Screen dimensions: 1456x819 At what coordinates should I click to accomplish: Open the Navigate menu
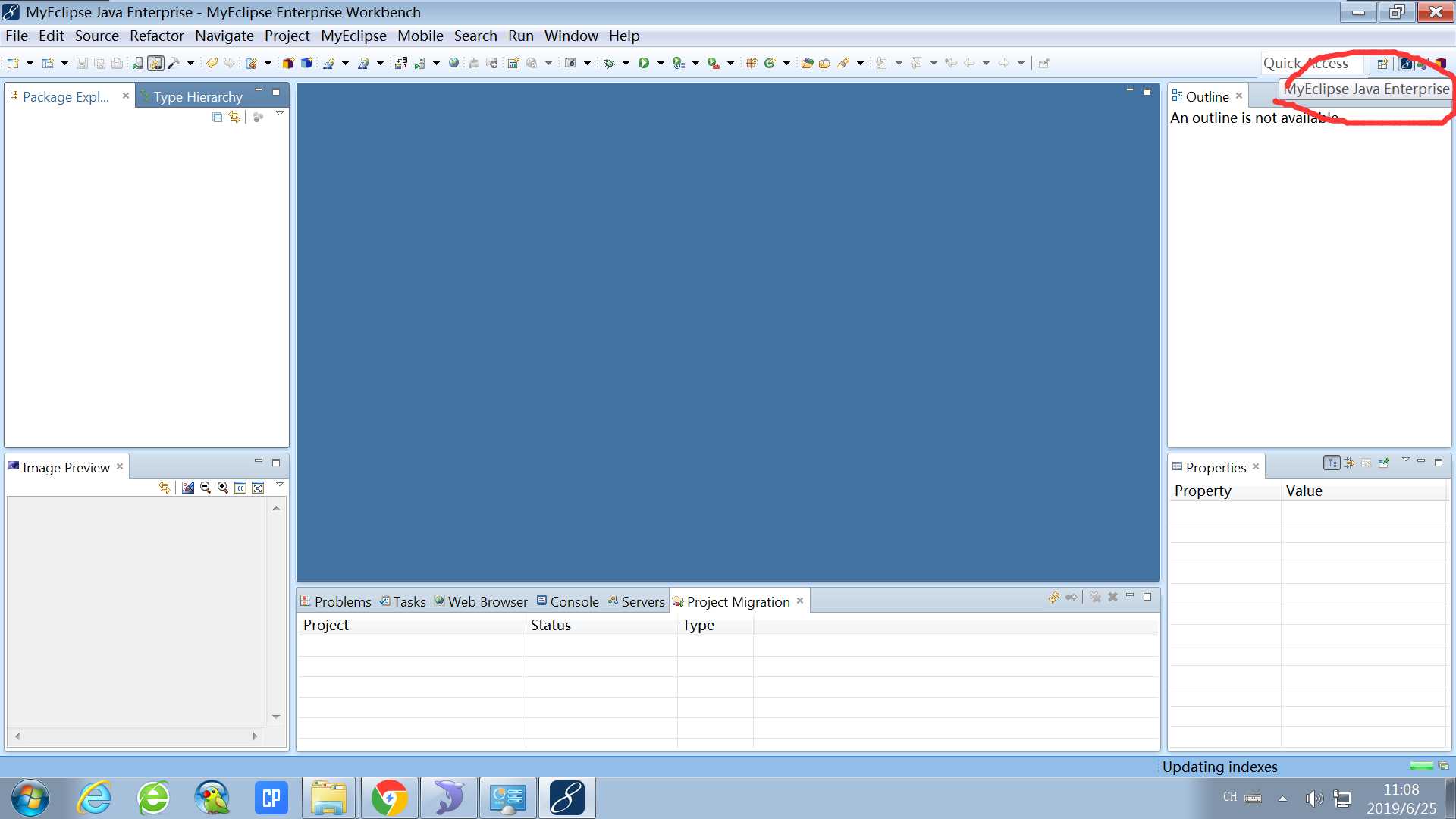[224, 36]
